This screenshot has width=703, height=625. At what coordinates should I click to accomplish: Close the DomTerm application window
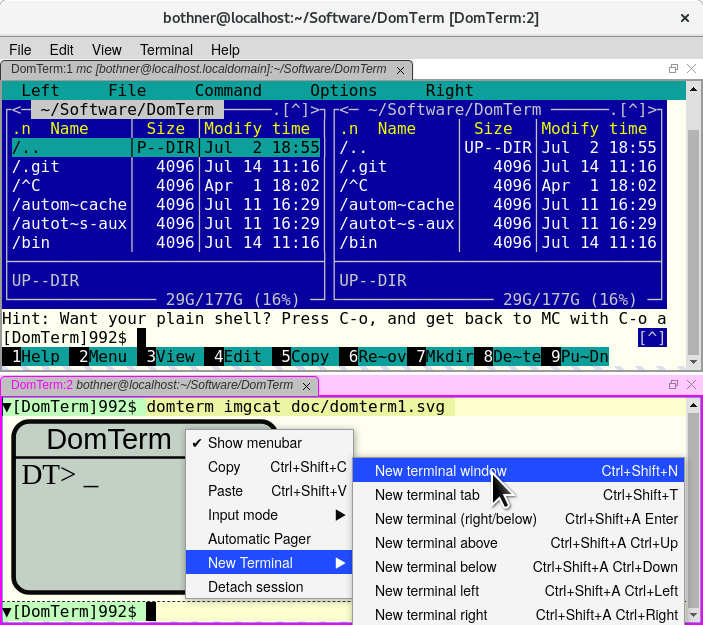685,18
